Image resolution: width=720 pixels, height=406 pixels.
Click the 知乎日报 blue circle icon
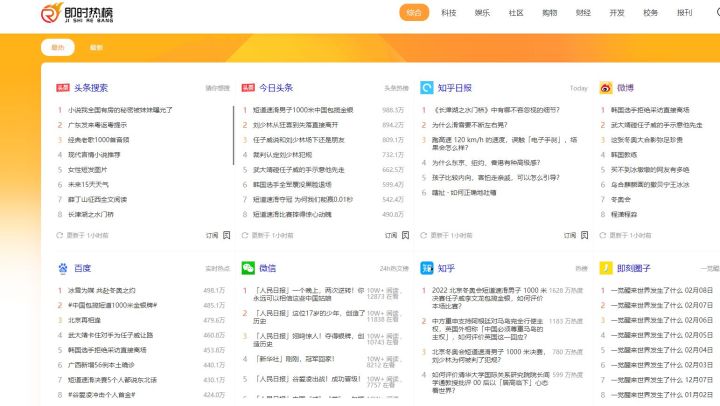click(427, 88)
